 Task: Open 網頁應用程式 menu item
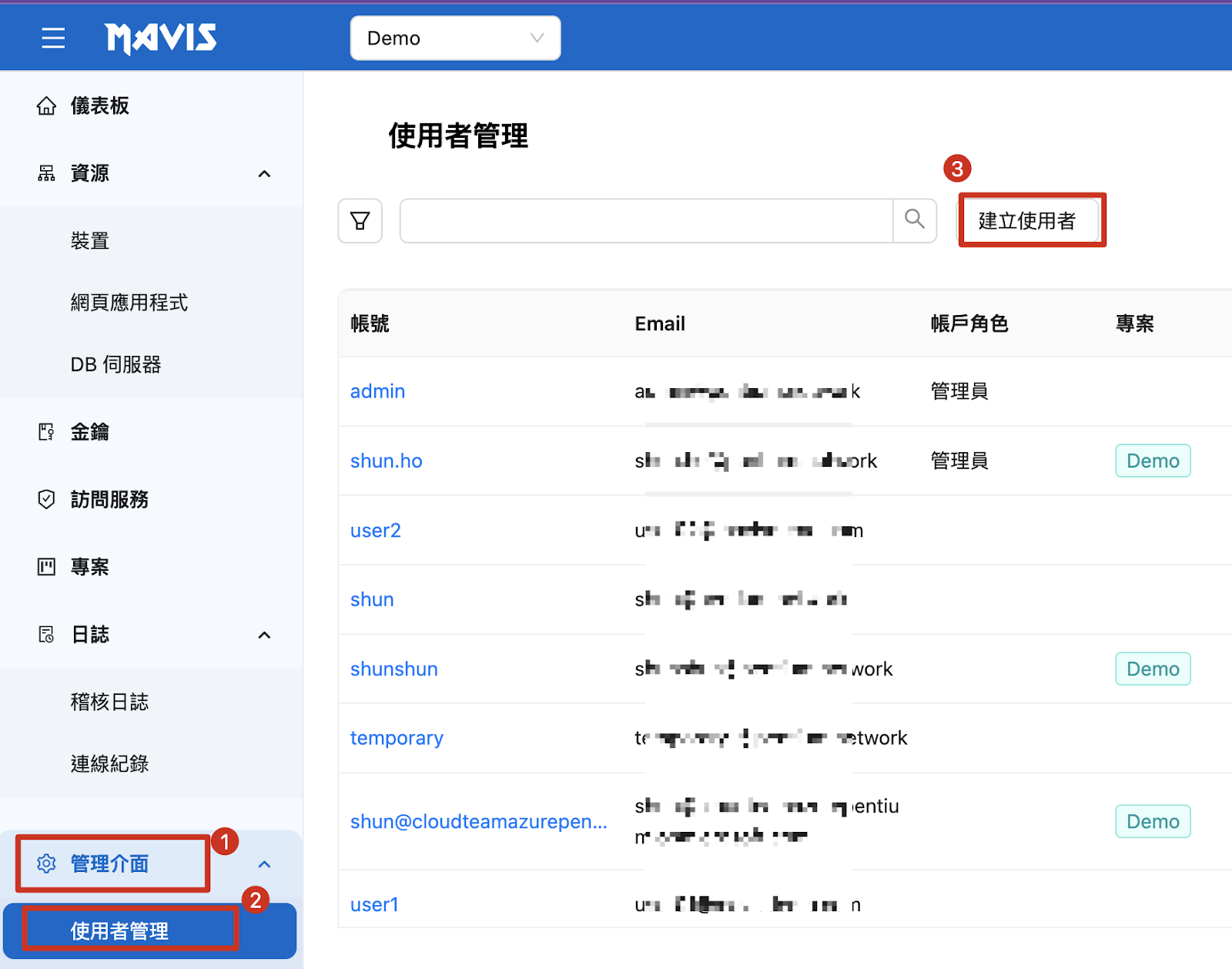click(x=129, y=303)
